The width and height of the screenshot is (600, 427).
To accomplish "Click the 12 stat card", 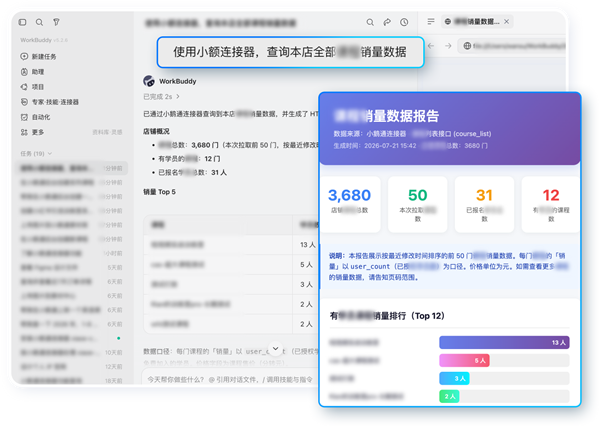I will click(551, 204).
